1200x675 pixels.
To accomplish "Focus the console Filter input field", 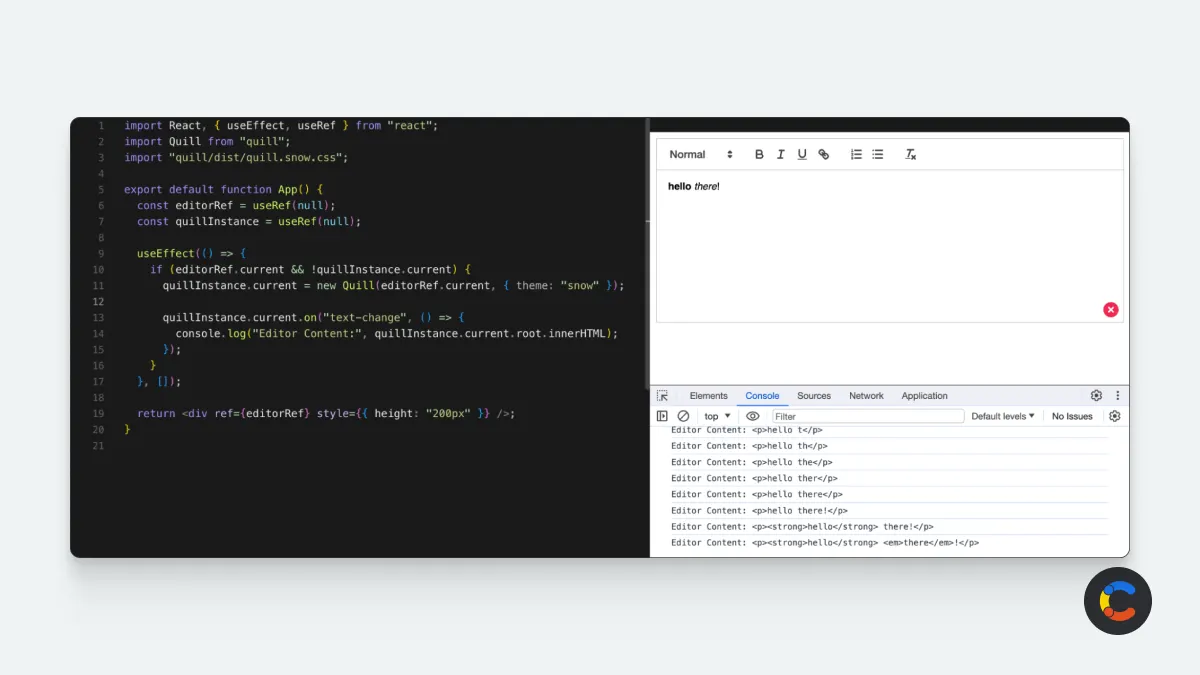I will 868,416.
